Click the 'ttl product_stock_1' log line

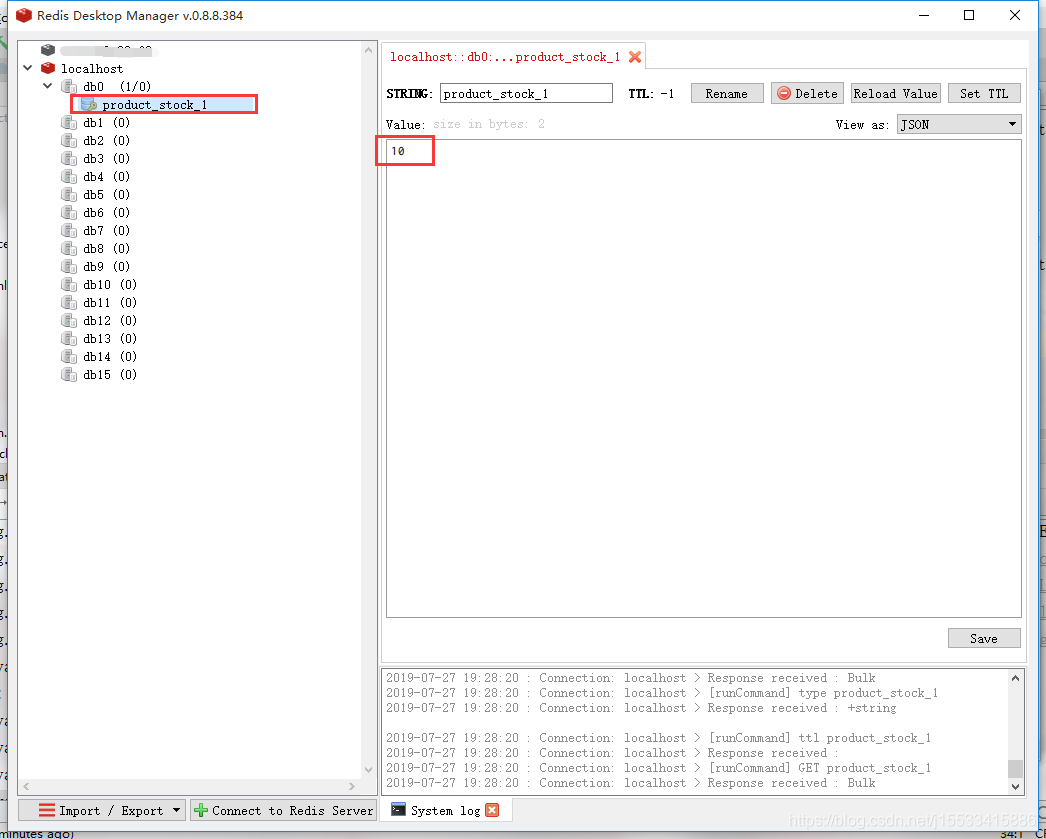pos(658,738)
